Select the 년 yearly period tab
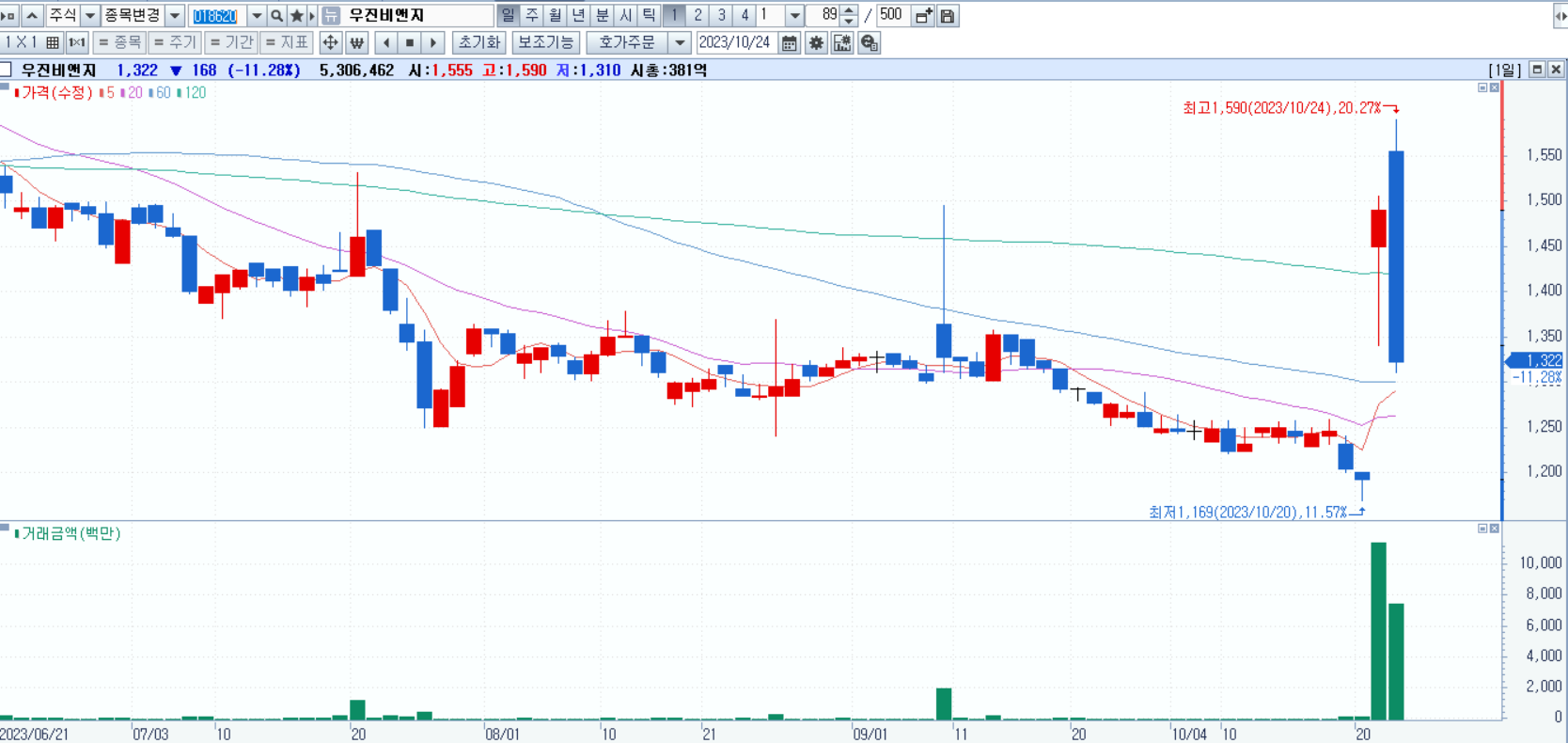 (x=579, y=15)
